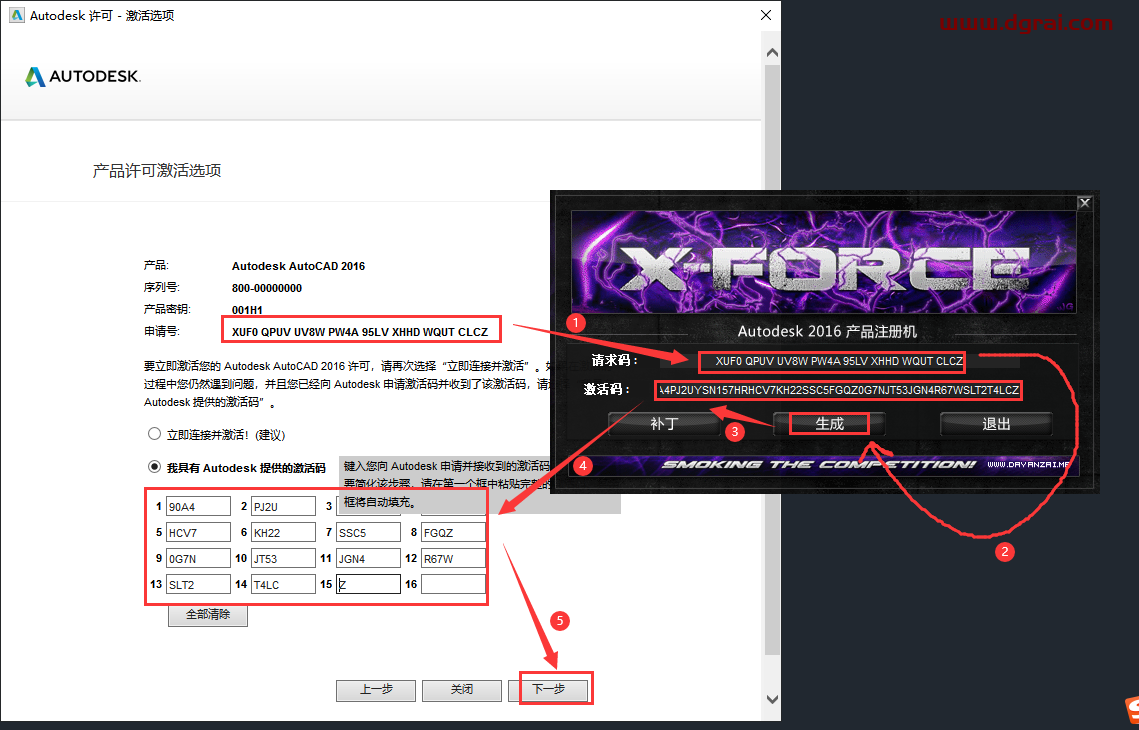Image resolution: width=1139 pixels, height=730 pixels.
Task: Click activation code field 5 containing HCV7
Action: (198, 532)
